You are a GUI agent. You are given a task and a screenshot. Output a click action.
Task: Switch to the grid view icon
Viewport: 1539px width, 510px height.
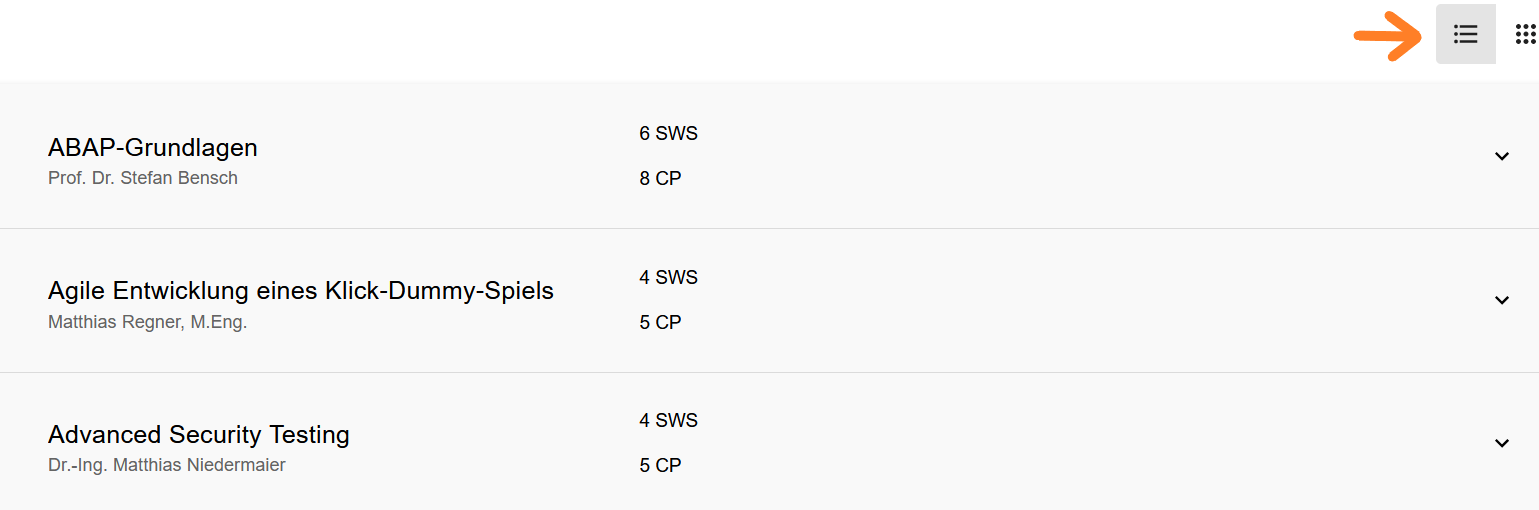(x=1525, y=34)
